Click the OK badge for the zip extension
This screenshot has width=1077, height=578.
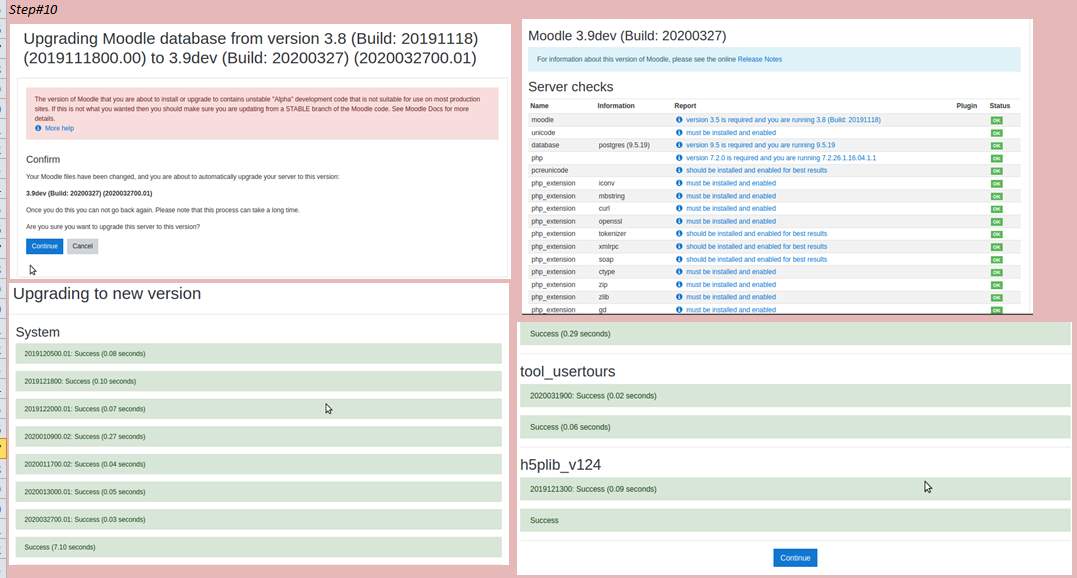996,285
